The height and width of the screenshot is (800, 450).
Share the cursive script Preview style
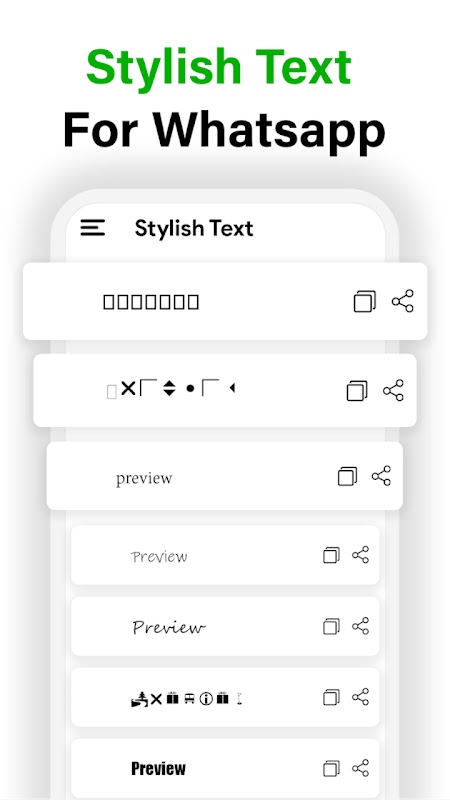point(360,626)
